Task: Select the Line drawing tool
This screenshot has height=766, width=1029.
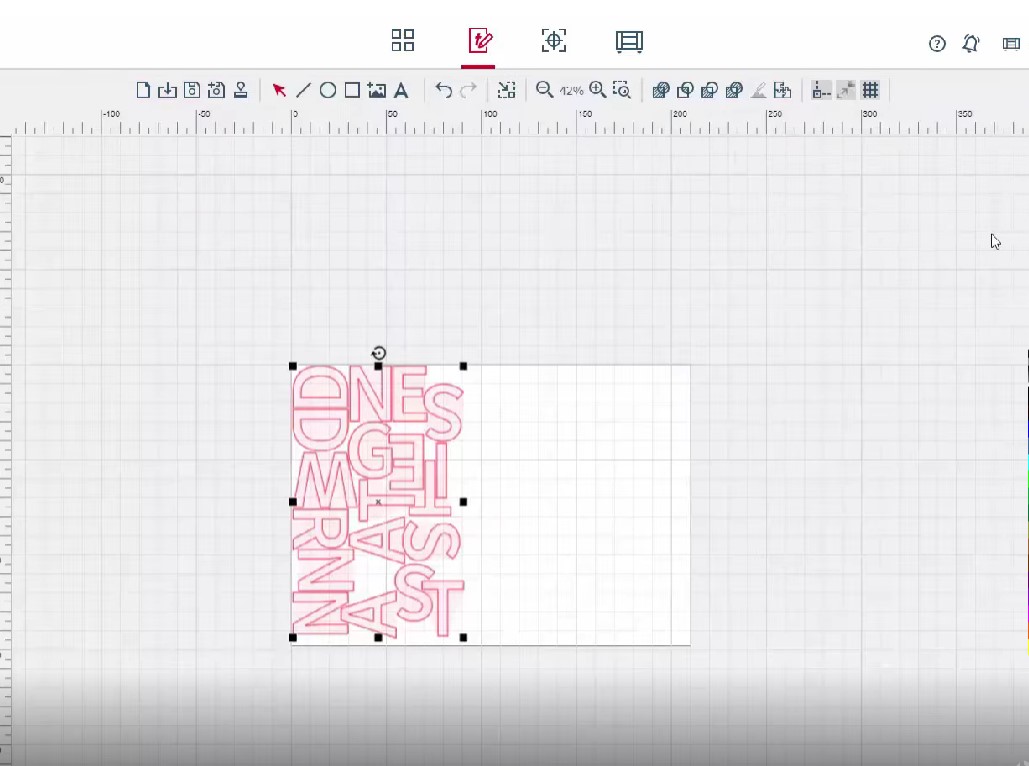Action: [303, 90]
